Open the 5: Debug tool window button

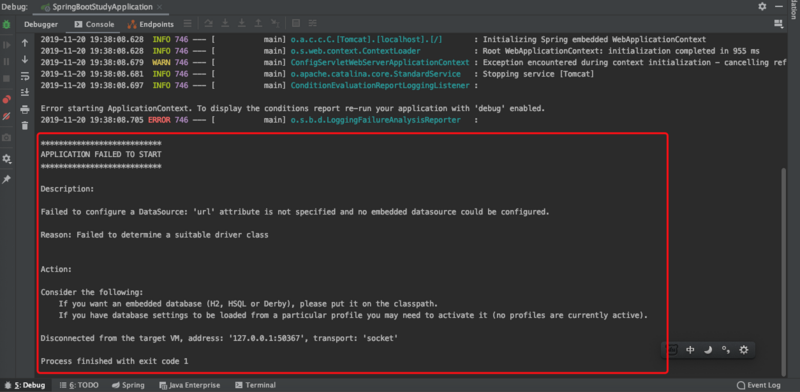pos(26,385)
